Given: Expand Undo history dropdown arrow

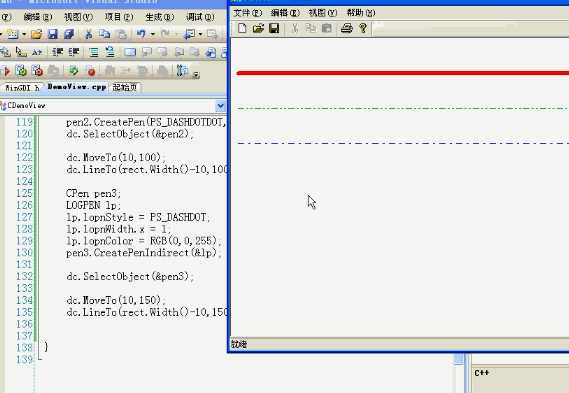Looking at the screenshot, I should (x=153, y=34).
